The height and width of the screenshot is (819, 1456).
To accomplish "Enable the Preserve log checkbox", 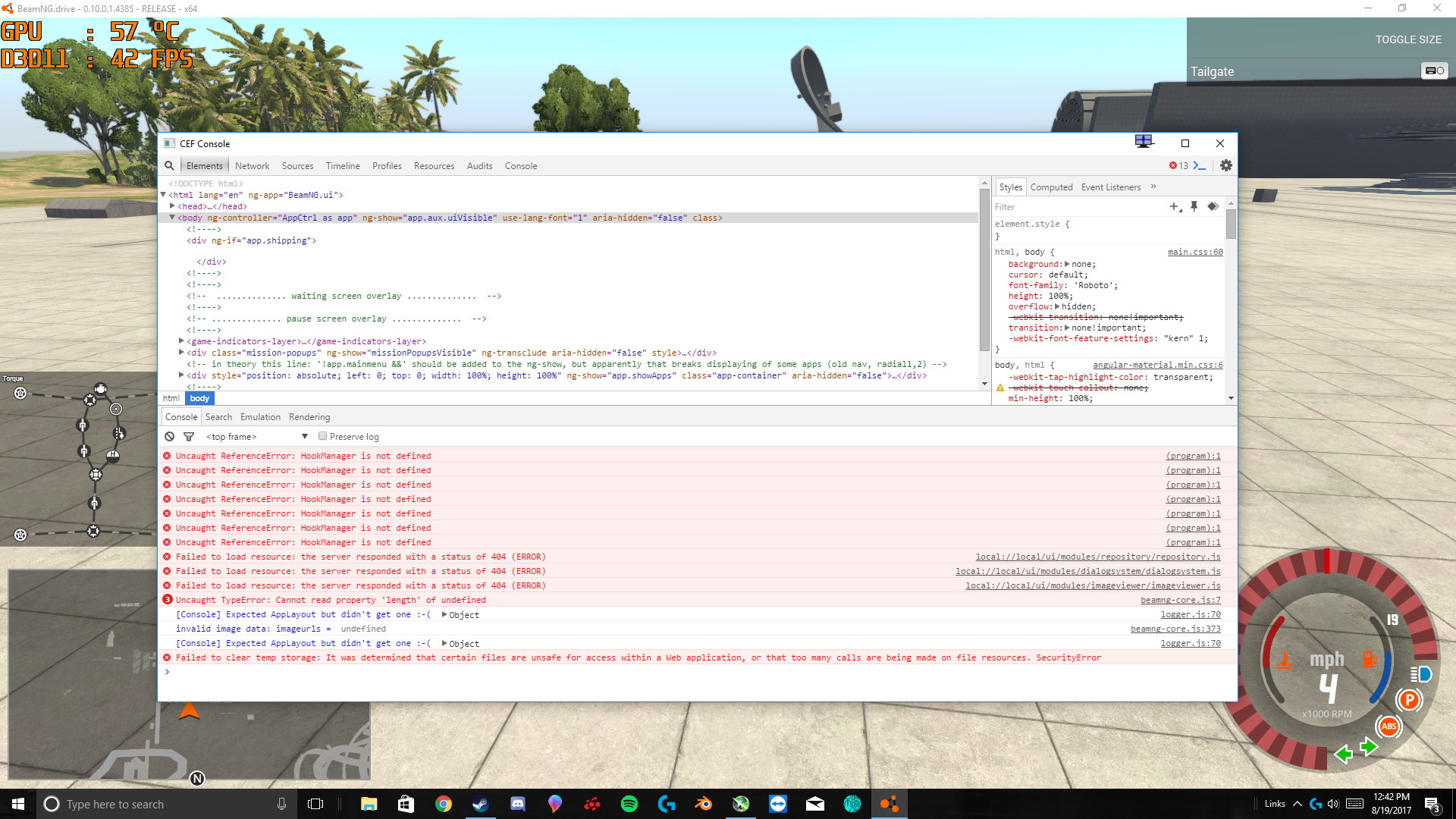I will coord(322,436).
